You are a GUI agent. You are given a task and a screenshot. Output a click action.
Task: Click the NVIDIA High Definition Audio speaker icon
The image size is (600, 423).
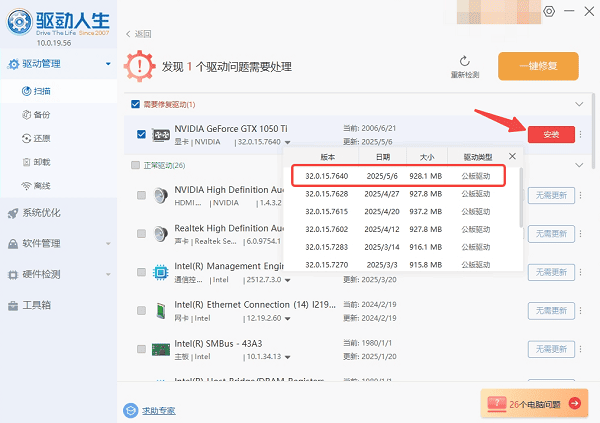[161, 195]
